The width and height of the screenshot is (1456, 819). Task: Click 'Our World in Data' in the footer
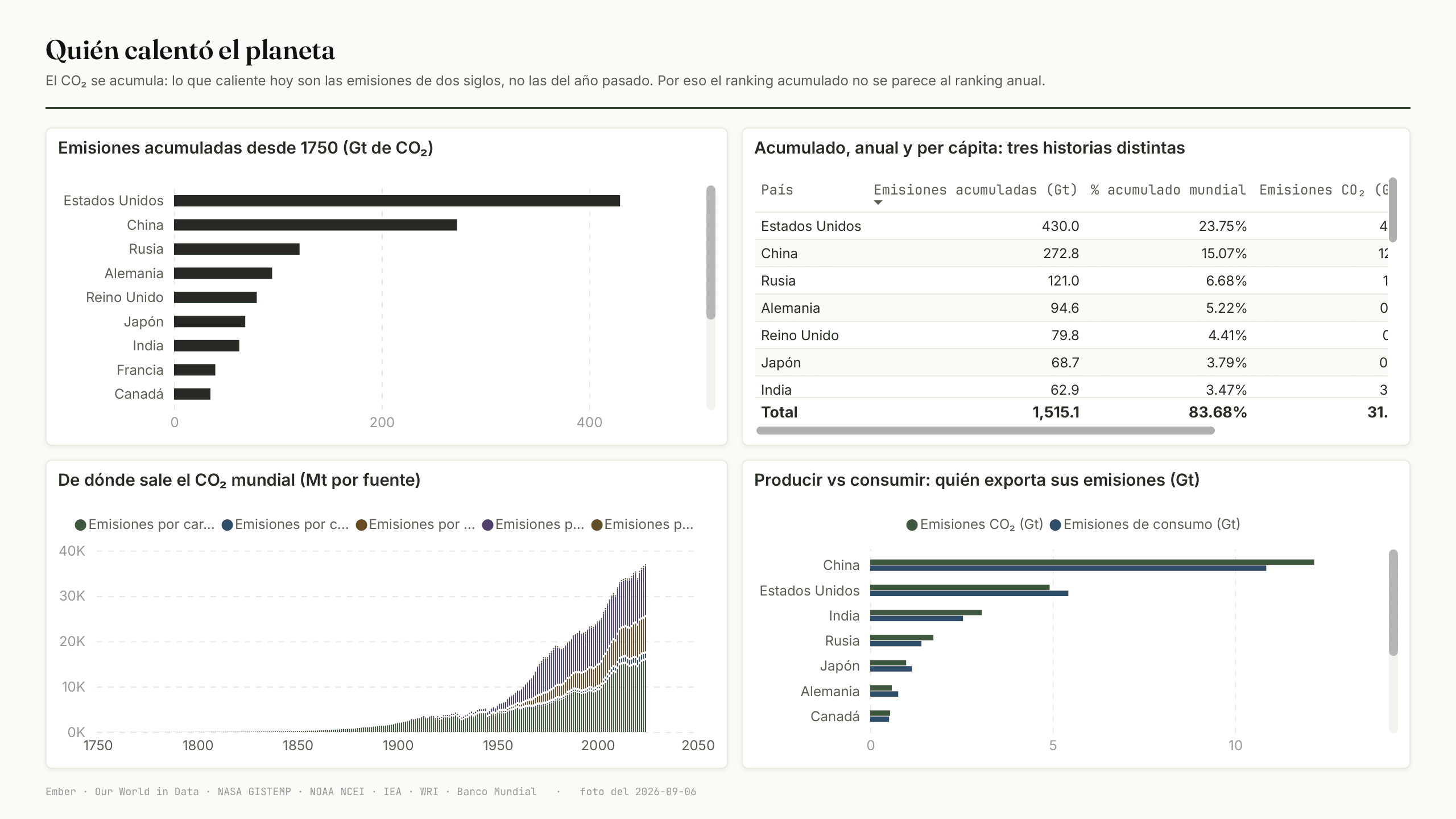click(x=147, y=792)
